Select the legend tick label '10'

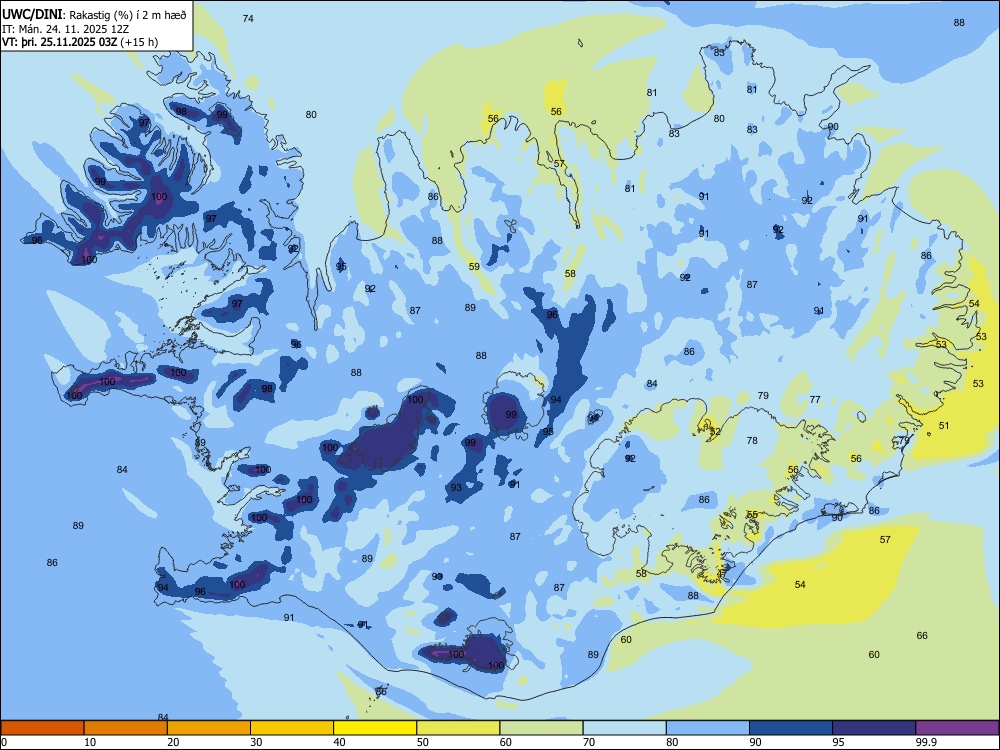point(90,742)
